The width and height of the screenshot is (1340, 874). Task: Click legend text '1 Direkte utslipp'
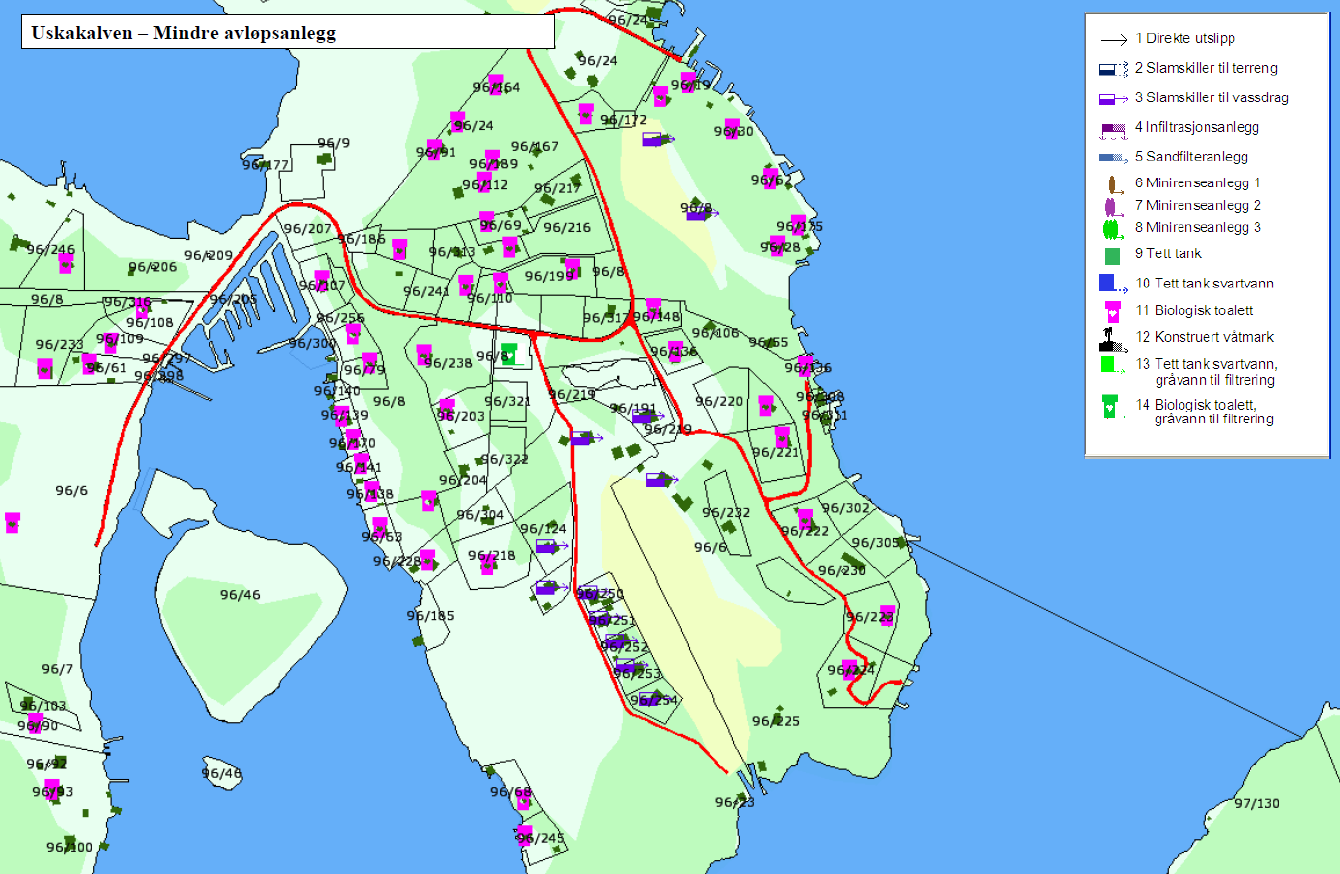(x=1184, y=40)
